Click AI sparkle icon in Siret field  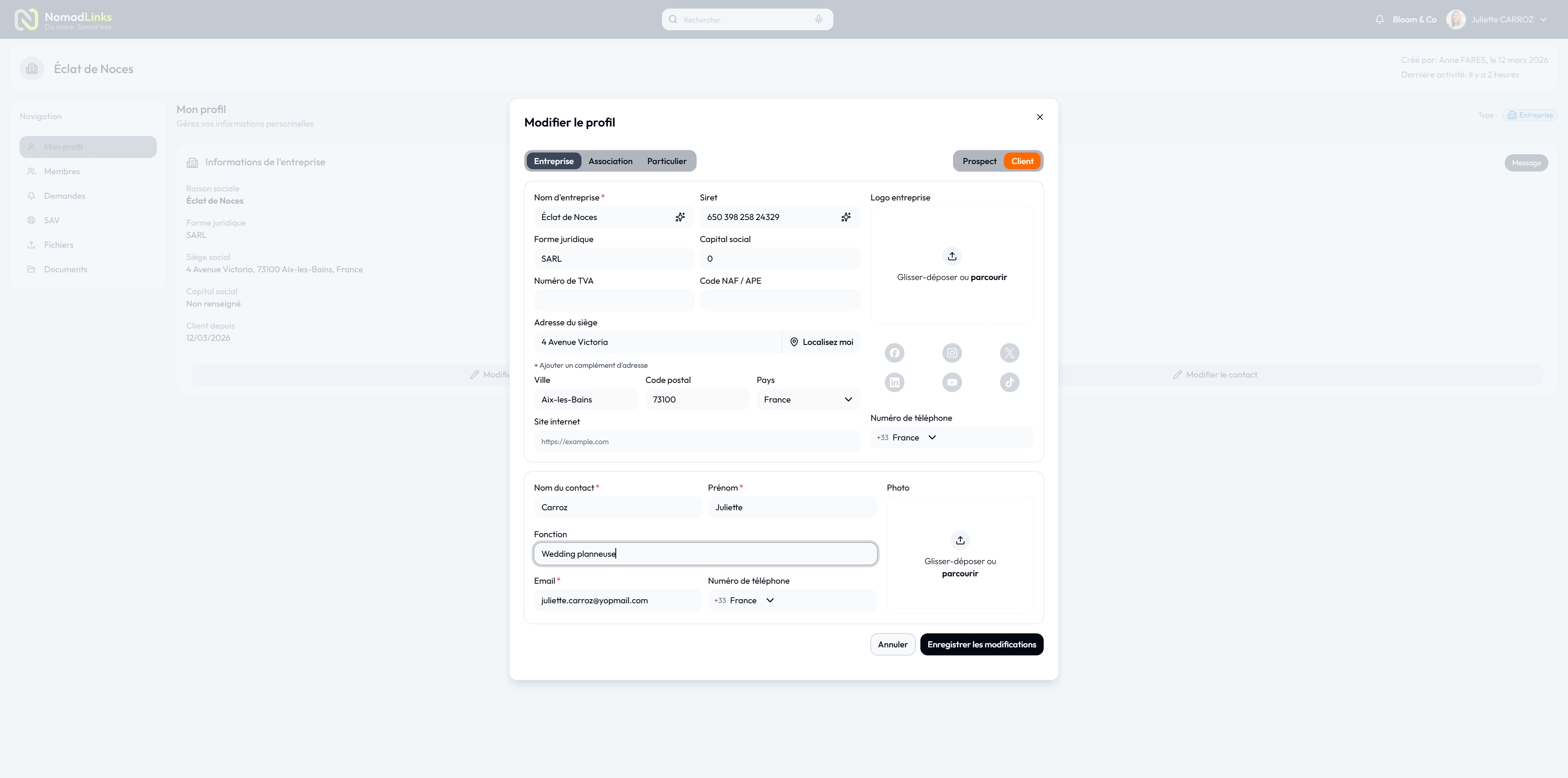[846, 217]
